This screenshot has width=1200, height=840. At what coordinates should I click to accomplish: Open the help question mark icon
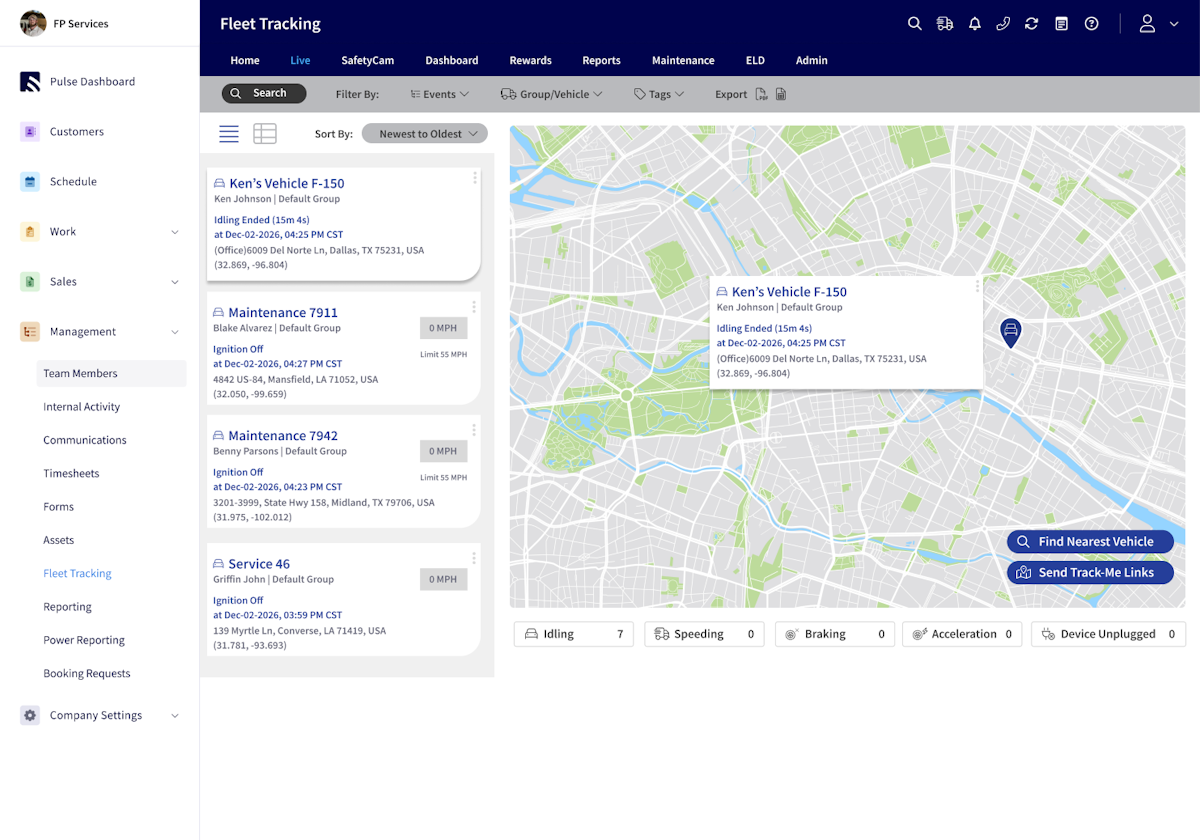1091,24
